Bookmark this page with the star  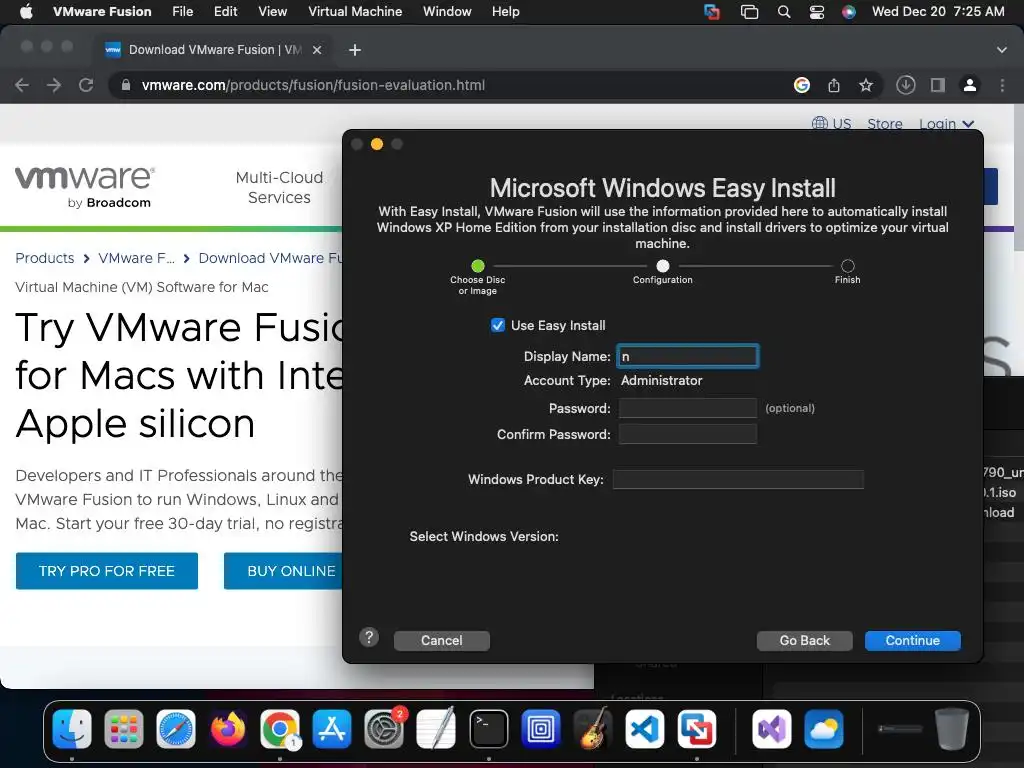(866, 85)
